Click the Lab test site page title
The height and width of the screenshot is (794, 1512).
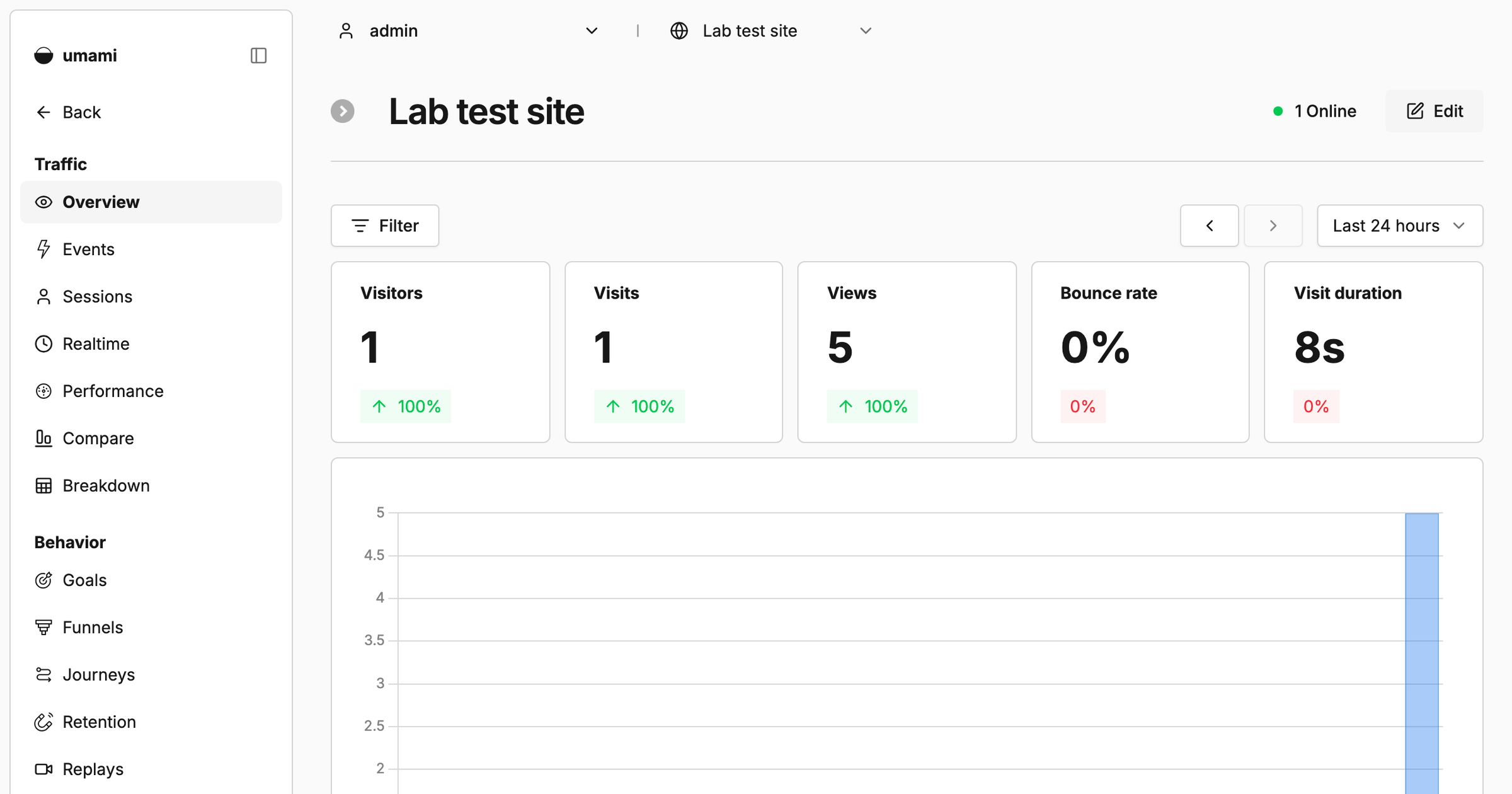pyautogui.click(x=486, y=112)
